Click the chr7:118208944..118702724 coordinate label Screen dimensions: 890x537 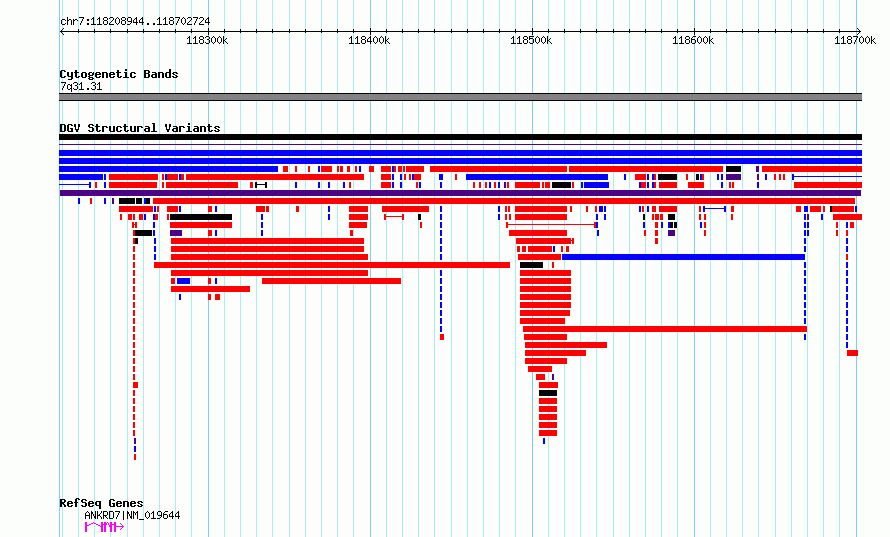[x=135, y=21]
